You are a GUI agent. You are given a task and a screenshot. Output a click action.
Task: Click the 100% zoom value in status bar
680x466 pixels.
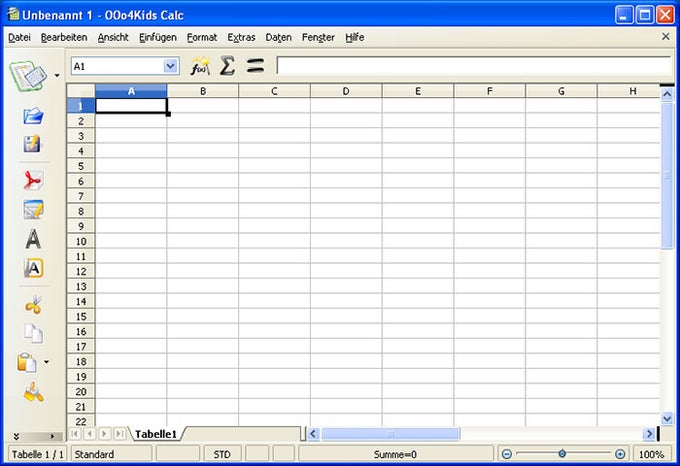pyautogui.click(x=651, y=454)
